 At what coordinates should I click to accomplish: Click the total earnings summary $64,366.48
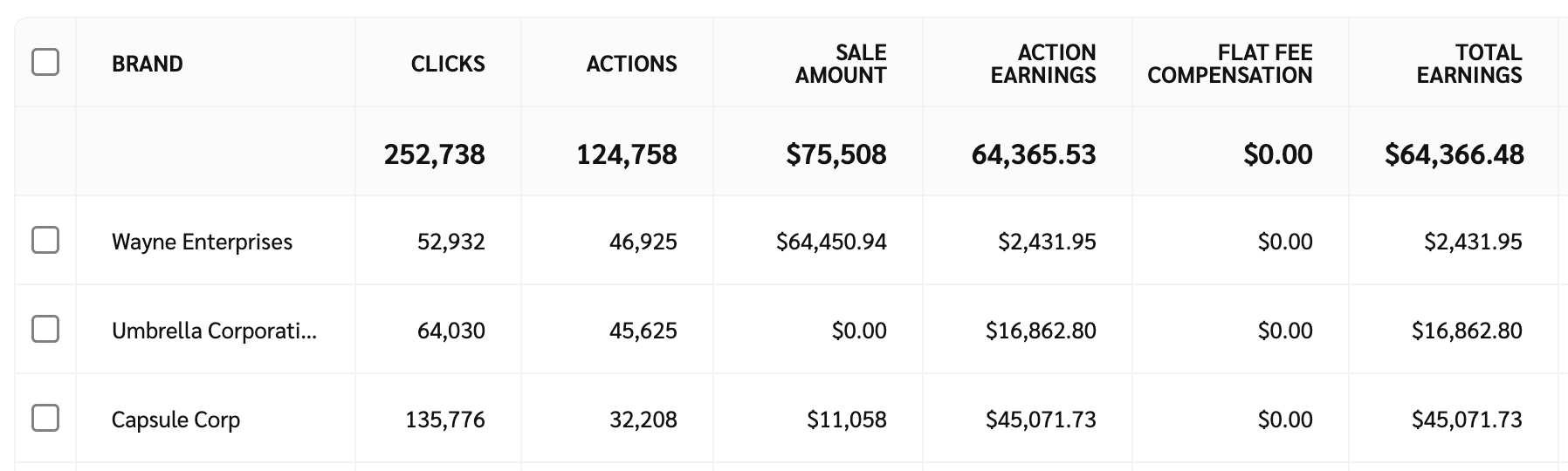click(1455, 154)
